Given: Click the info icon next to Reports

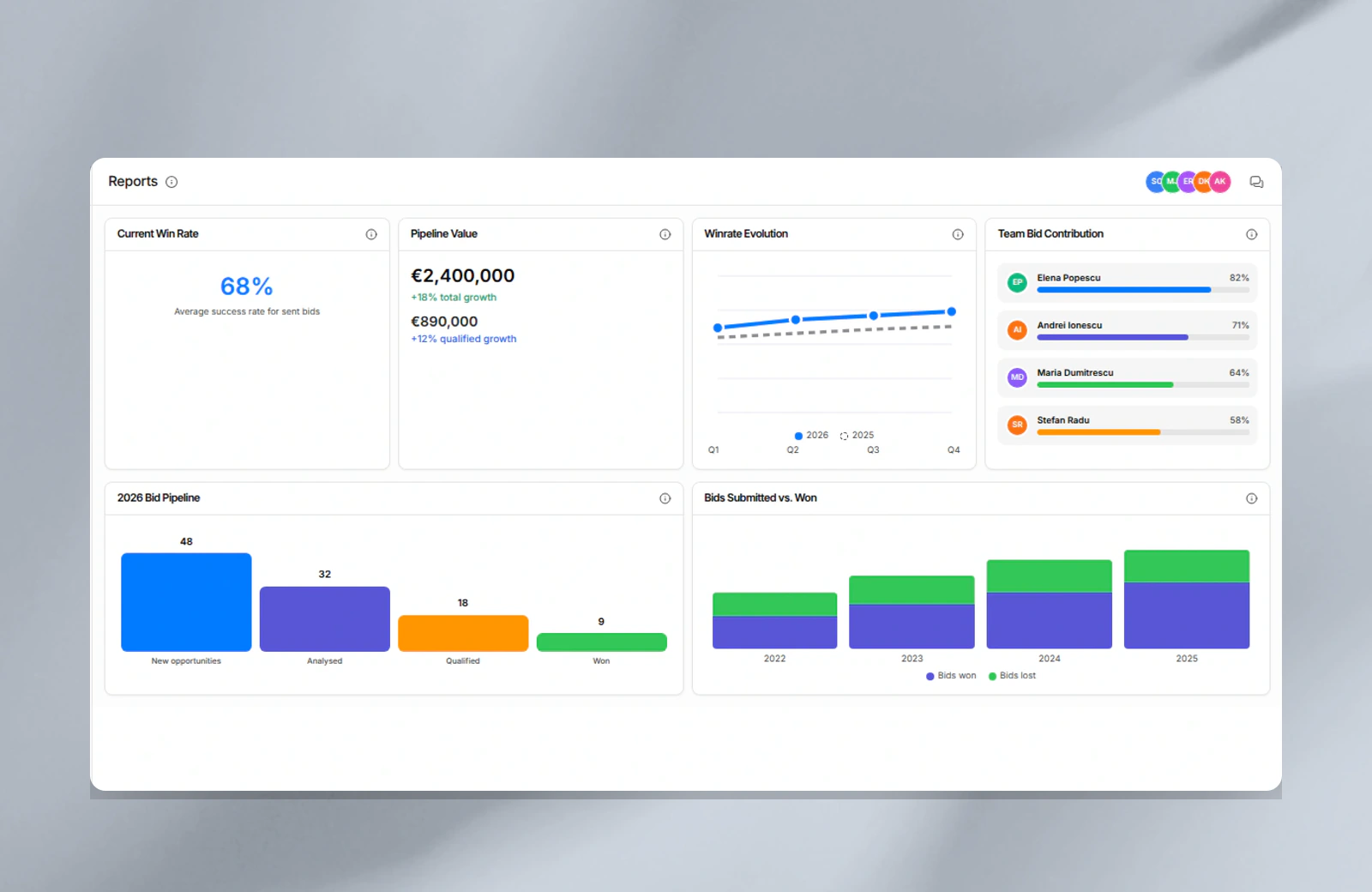Looking at the screenshot, I should point(171,182).
